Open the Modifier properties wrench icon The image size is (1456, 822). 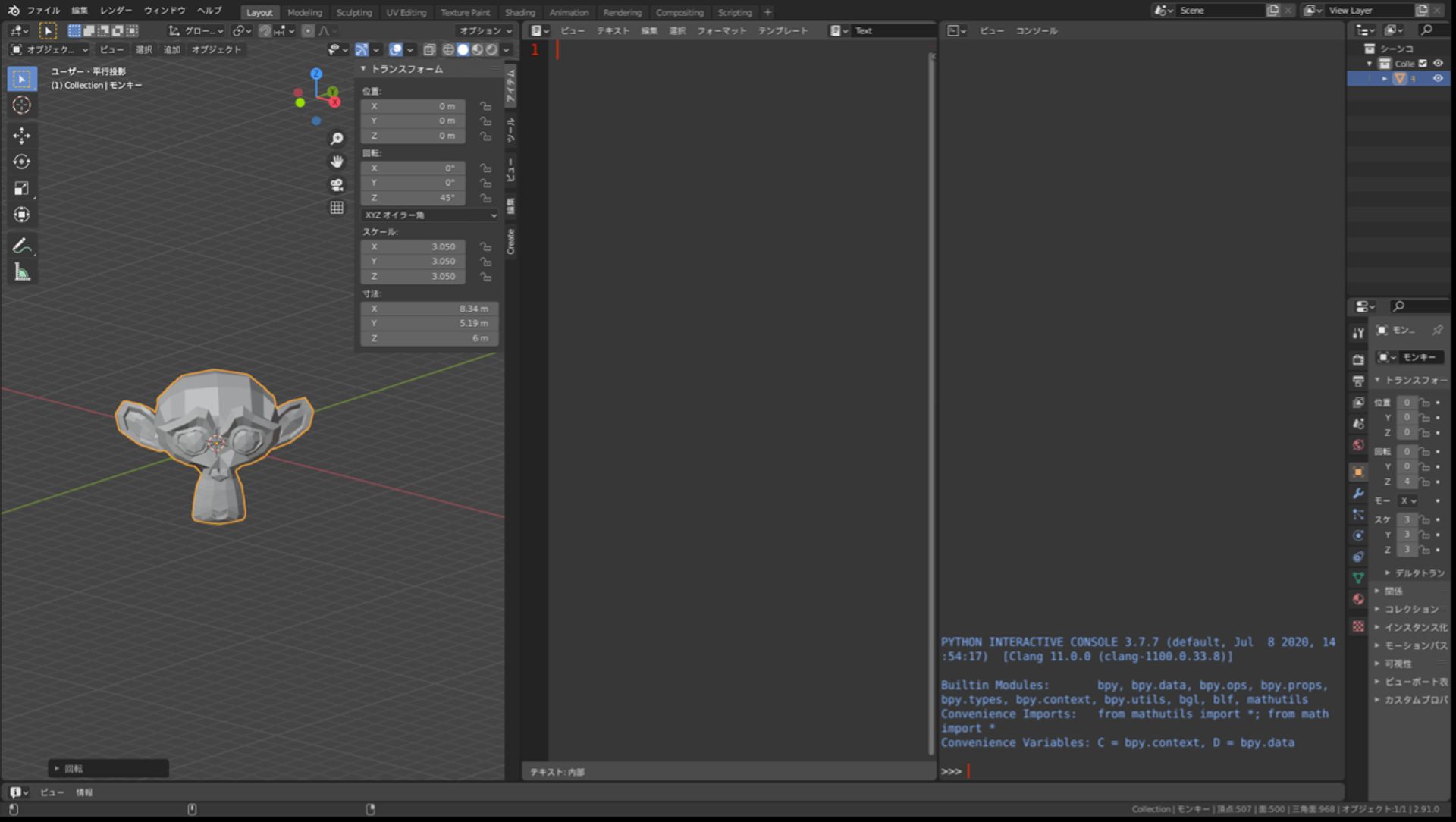1357,493
